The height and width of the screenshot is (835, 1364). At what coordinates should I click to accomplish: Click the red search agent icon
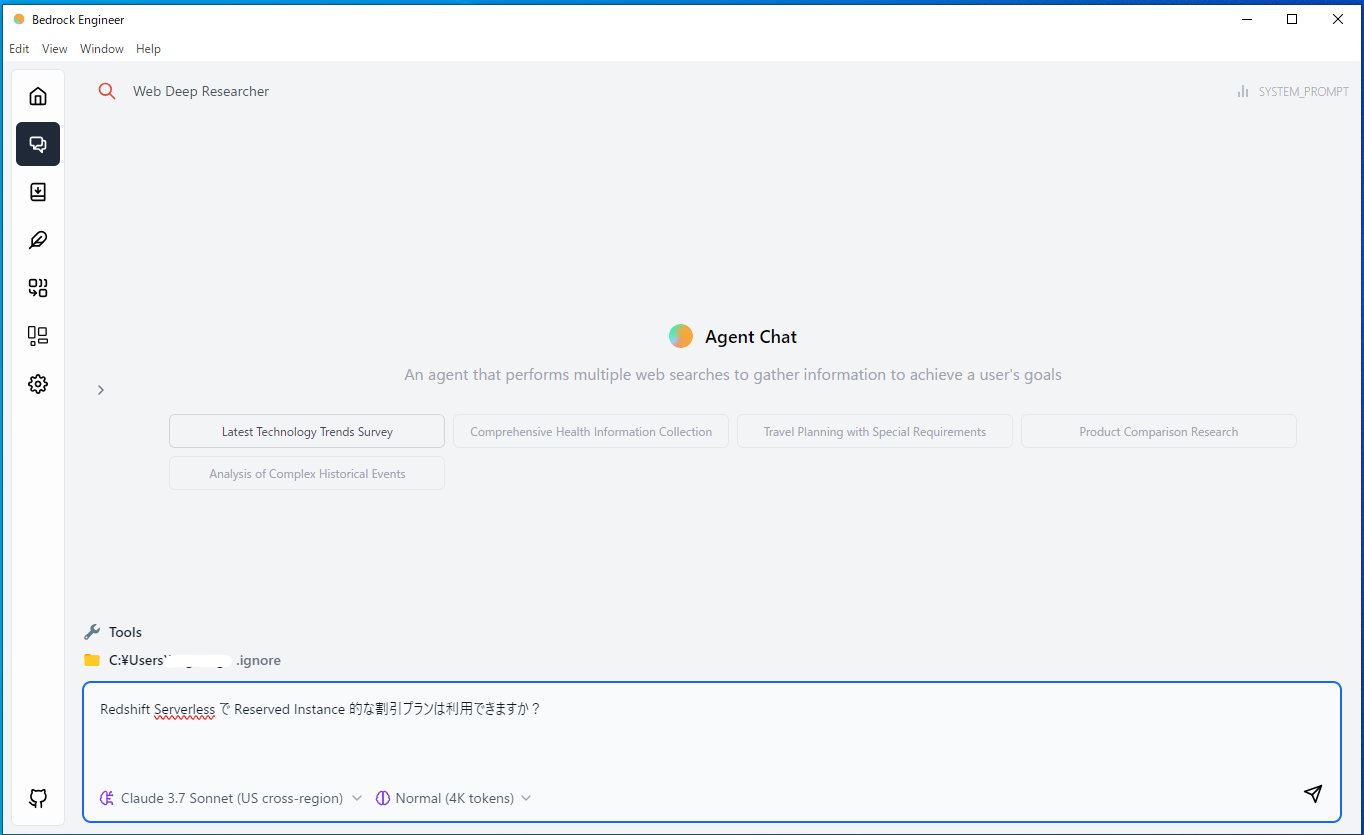coord(107,91)
